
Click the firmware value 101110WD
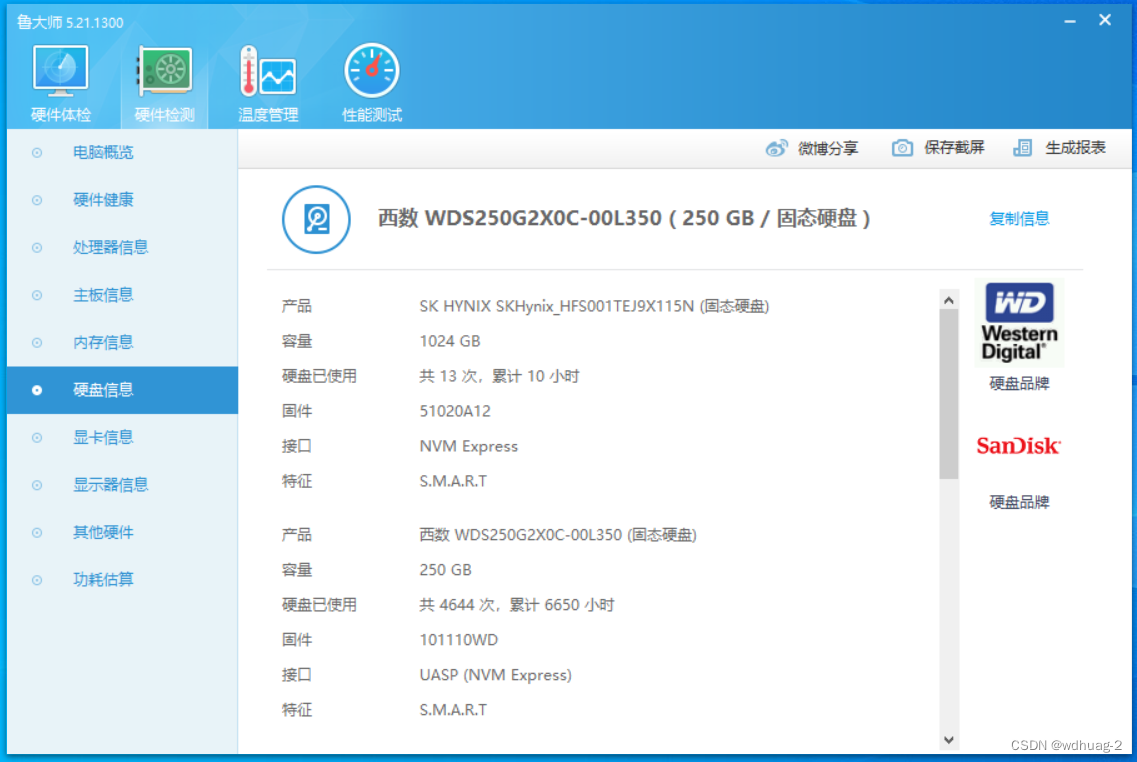click(458, 640)
